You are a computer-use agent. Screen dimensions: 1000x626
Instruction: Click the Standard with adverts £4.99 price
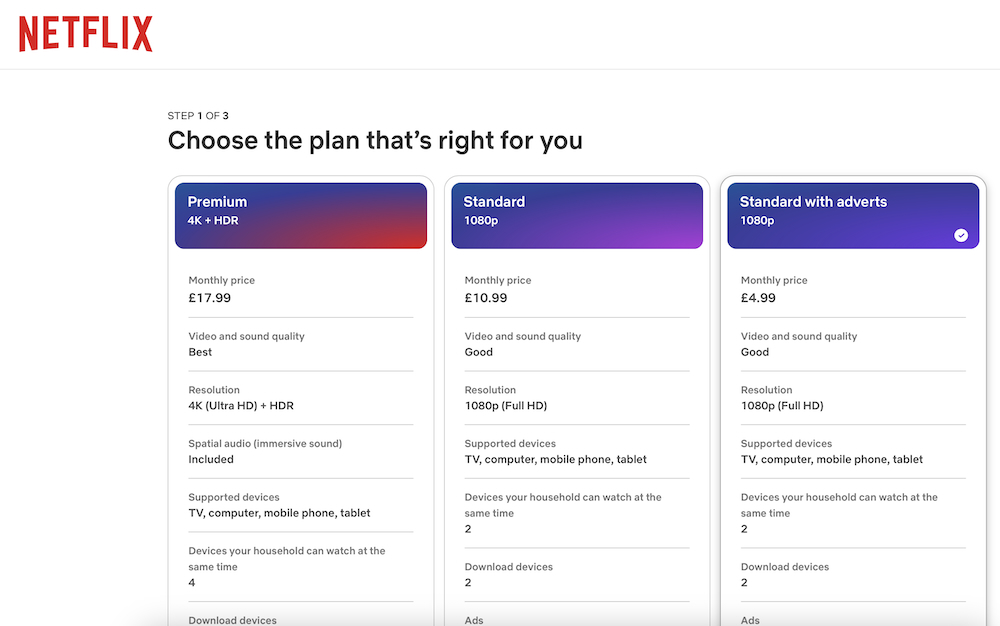point(758,297)
